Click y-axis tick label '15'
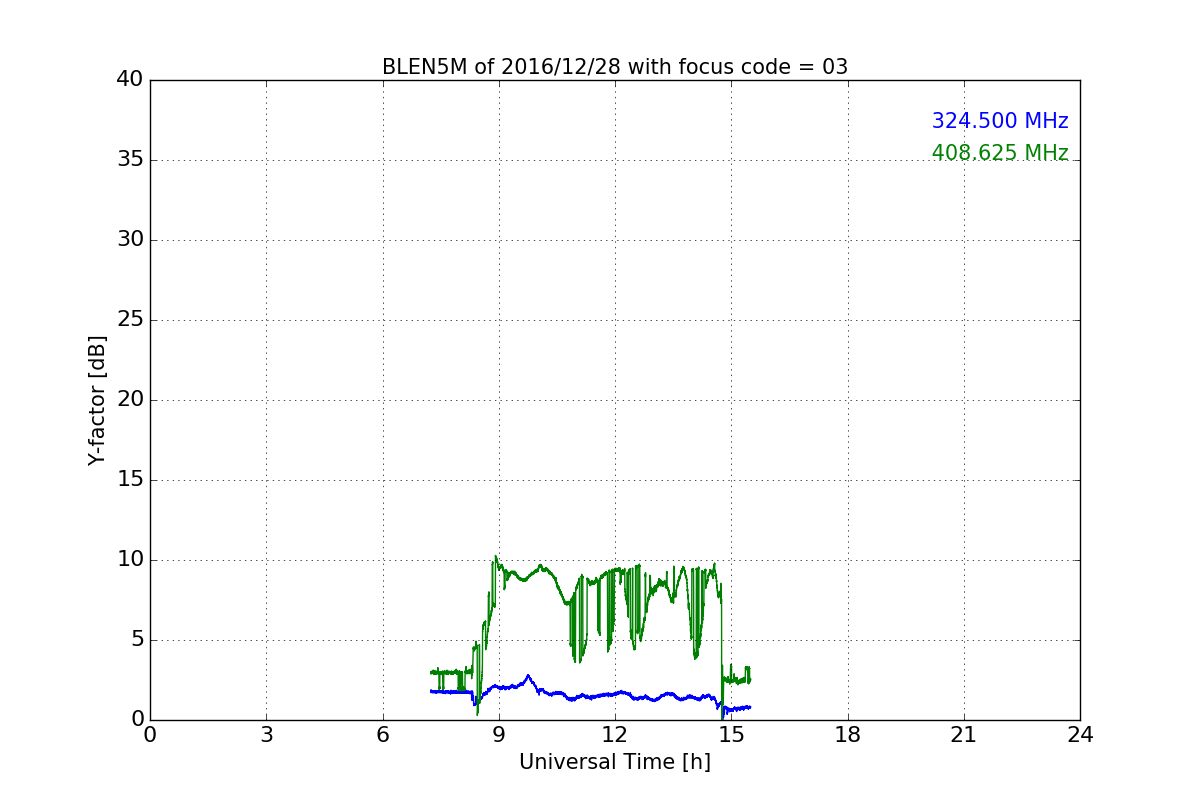Image resolution: width=1200 pixels, height=800 pixels. [x=130, y=480]
